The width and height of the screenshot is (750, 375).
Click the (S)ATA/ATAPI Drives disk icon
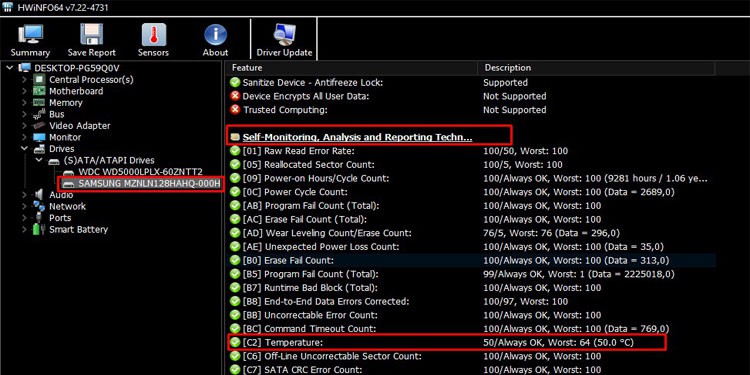[x=55, y=161]
